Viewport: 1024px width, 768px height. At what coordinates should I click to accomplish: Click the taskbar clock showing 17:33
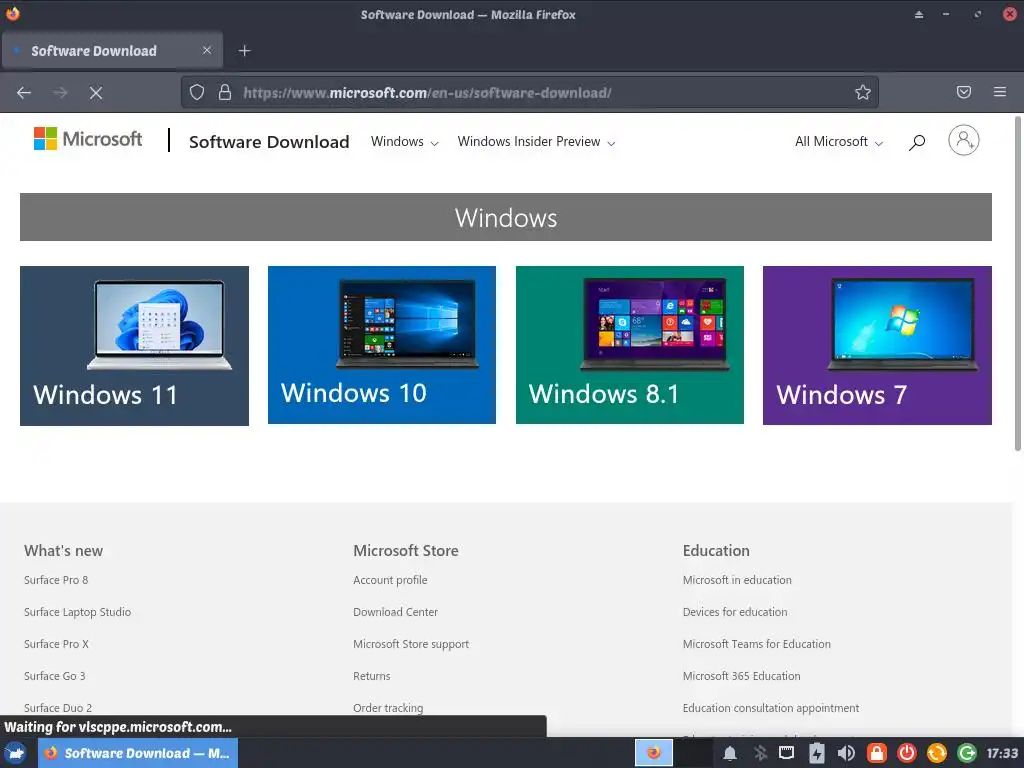pos(1002,754)
